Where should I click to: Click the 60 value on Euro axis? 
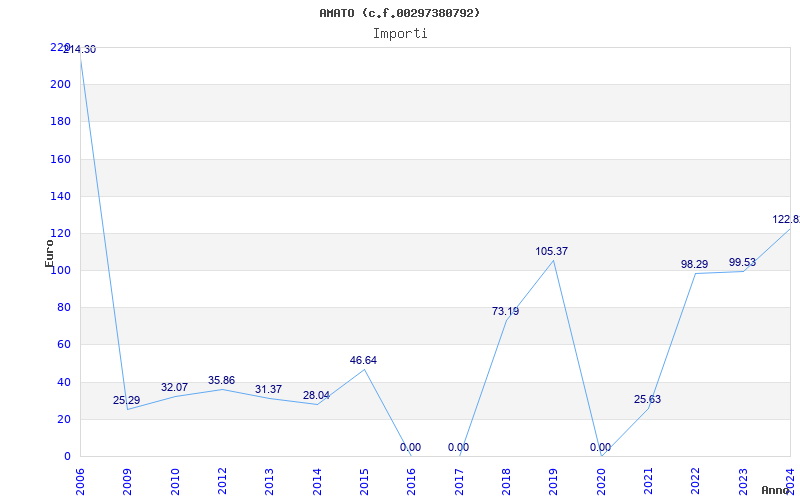pyautogui.click(x=63, y=345)
